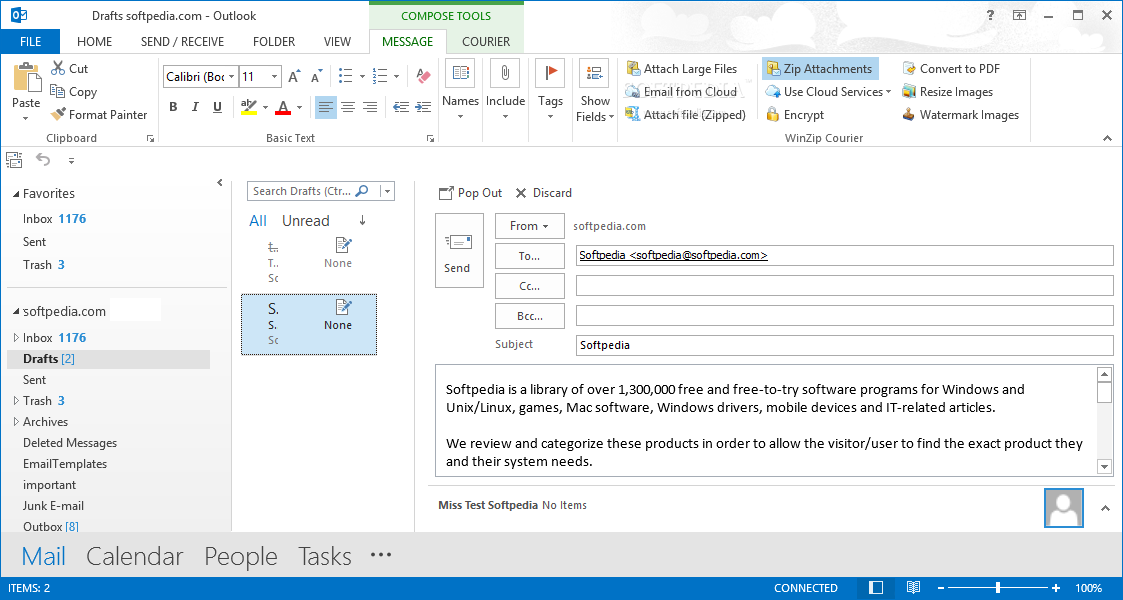Image resolution: width=1123 pixels, height=600 pixels.
Task: Open the SEND / RECEIVE tab
Action: (183, 42)
